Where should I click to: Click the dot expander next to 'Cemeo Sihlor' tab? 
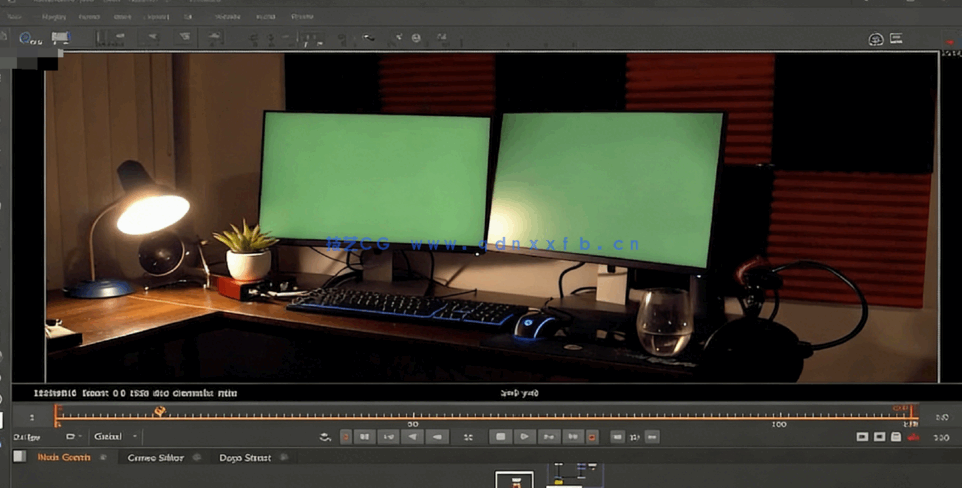click(x=196, y=457)
